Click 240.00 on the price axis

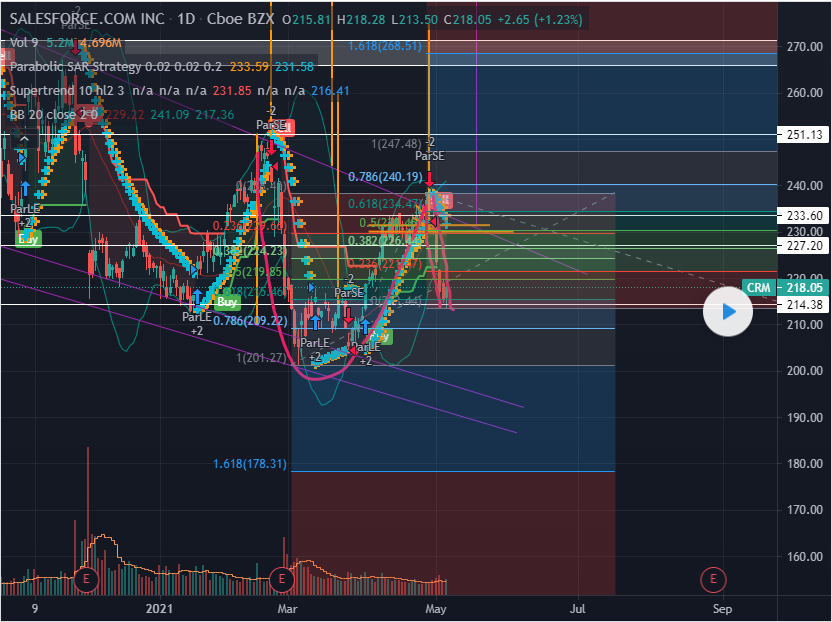point(805,186)
